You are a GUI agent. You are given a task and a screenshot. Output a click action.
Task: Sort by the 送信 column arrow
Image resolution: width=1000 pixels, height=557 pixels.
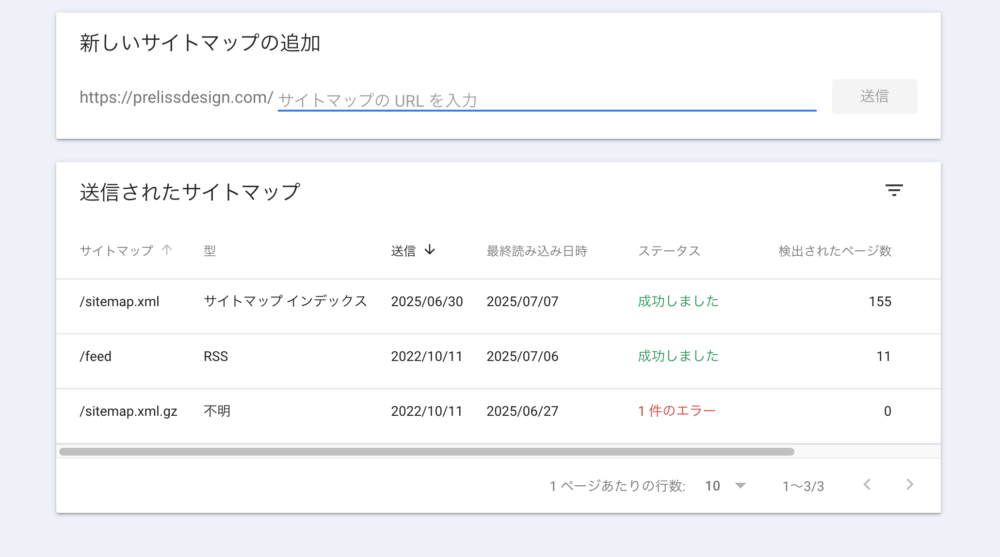(430, 249)
